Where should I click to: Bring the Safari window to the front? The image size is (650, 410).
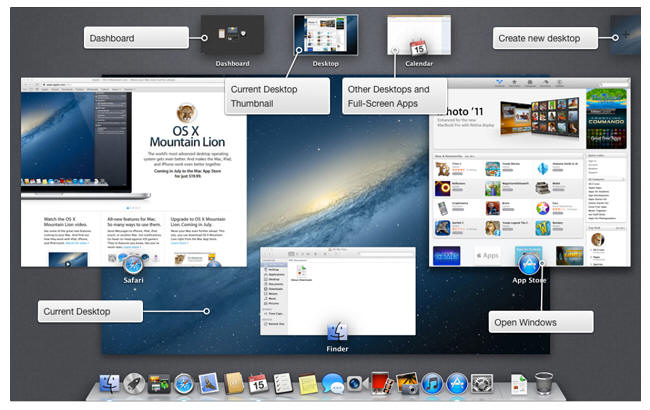tap(133, 172)
